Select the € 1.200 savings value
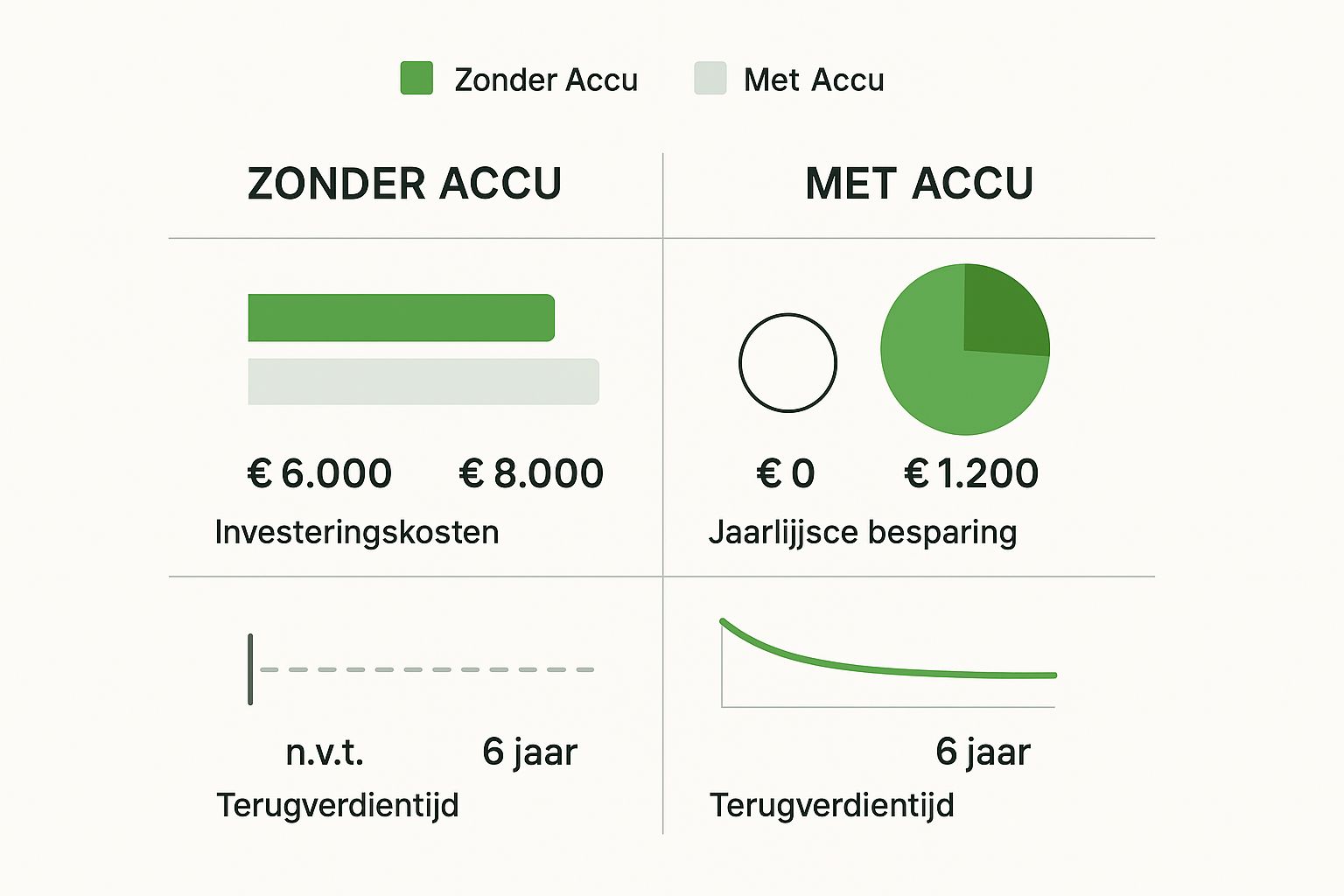The height and width of the screenshot is (896, 1344). 971,473
